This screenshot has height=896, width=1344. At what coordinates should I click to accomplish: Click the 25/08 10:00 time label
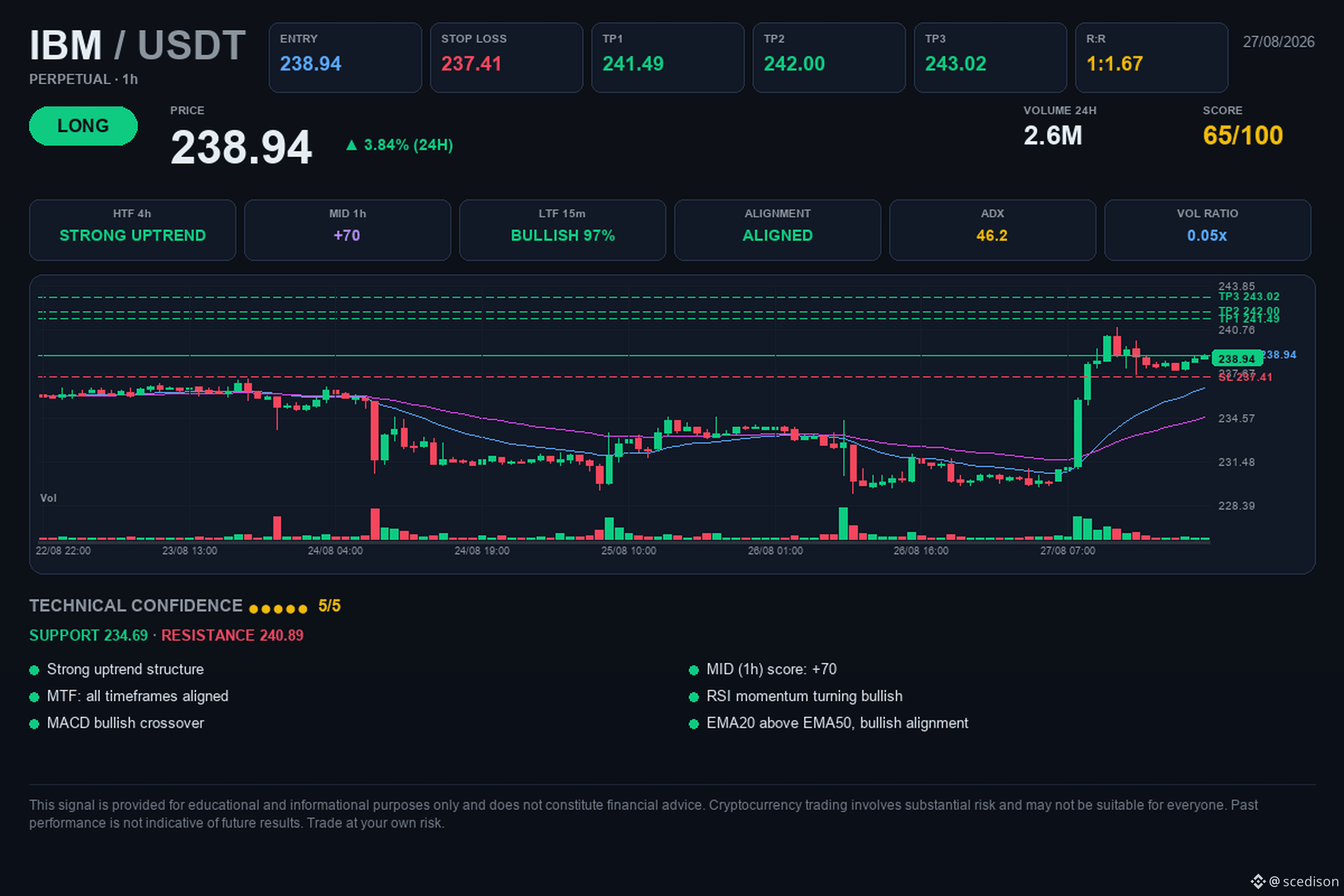point(628,551)
